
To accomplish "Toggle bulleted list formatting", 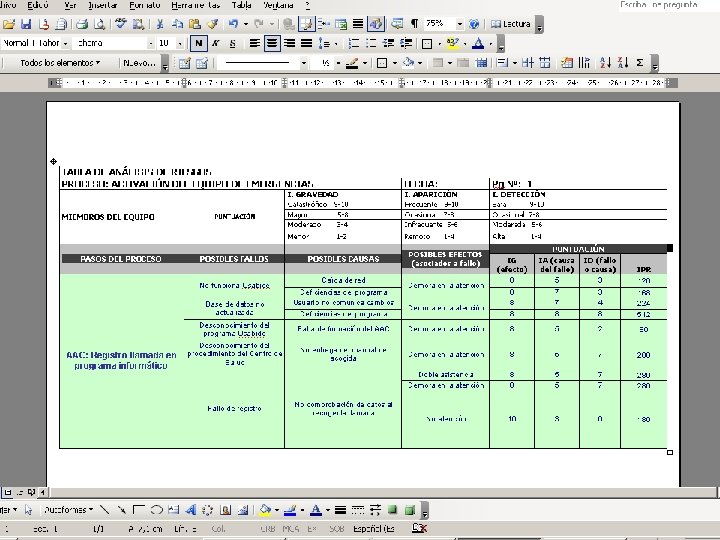I will (x=371, y=44).
